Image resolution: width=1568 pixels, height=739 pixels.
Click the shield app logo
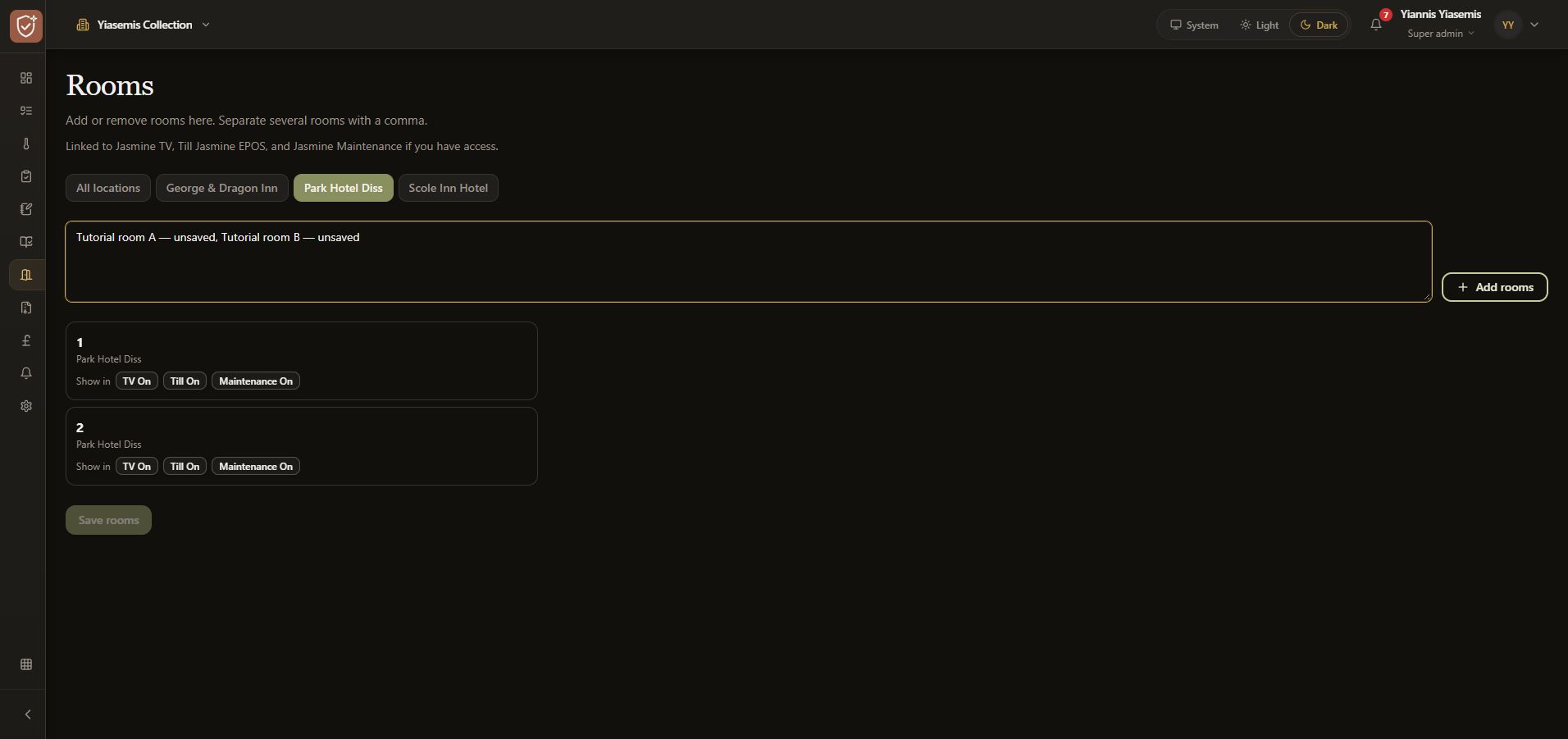(x=26, y=25)
